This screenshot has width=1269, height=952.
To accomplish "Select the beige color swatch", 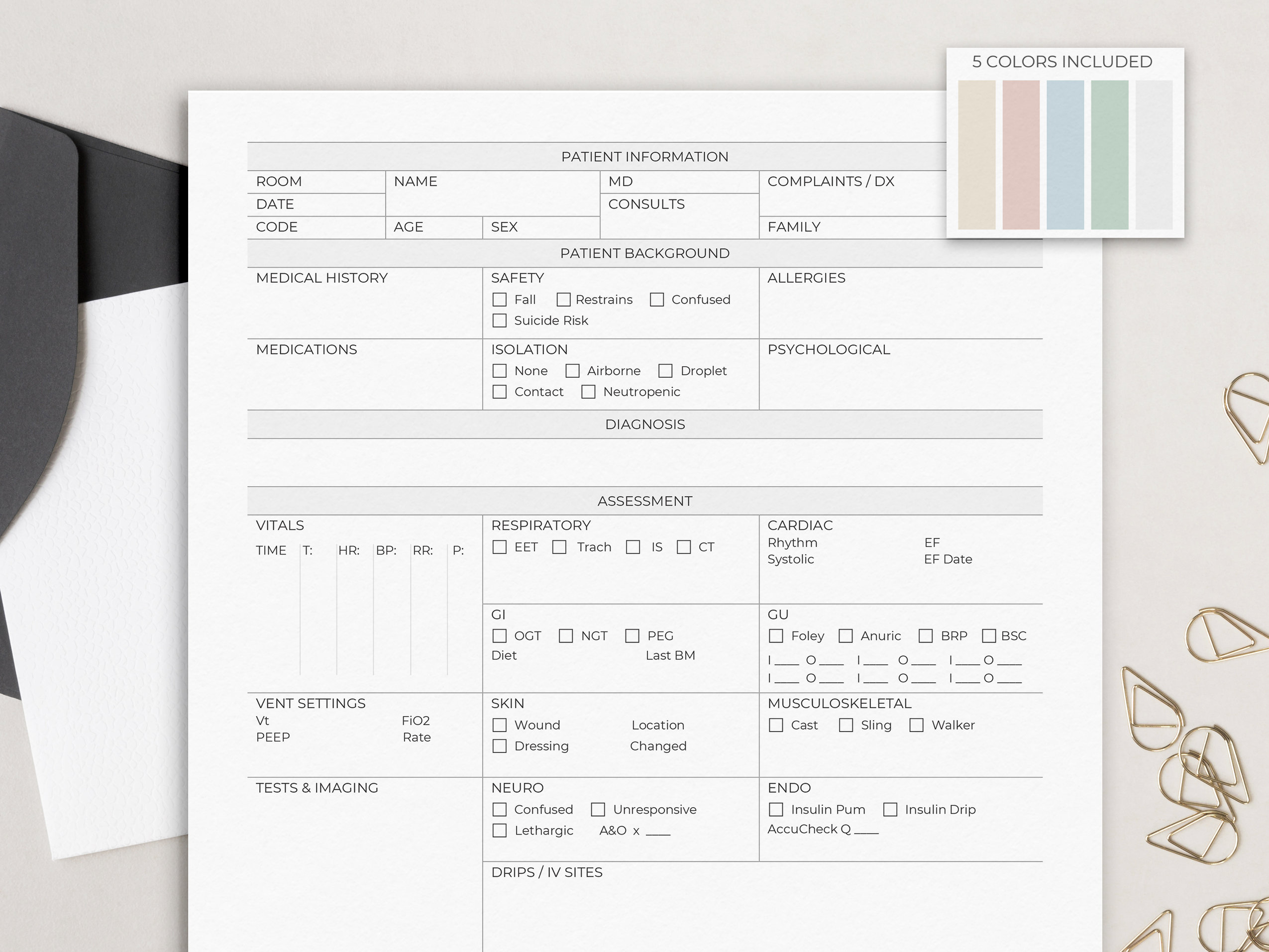I will tap(977, 155).
